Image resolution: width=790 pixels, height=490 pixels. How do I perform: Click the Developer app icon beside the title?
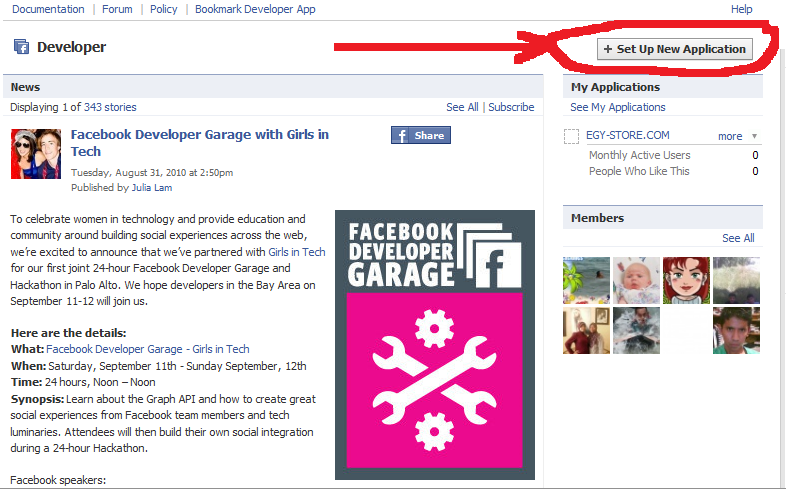(x=21, y=47)
